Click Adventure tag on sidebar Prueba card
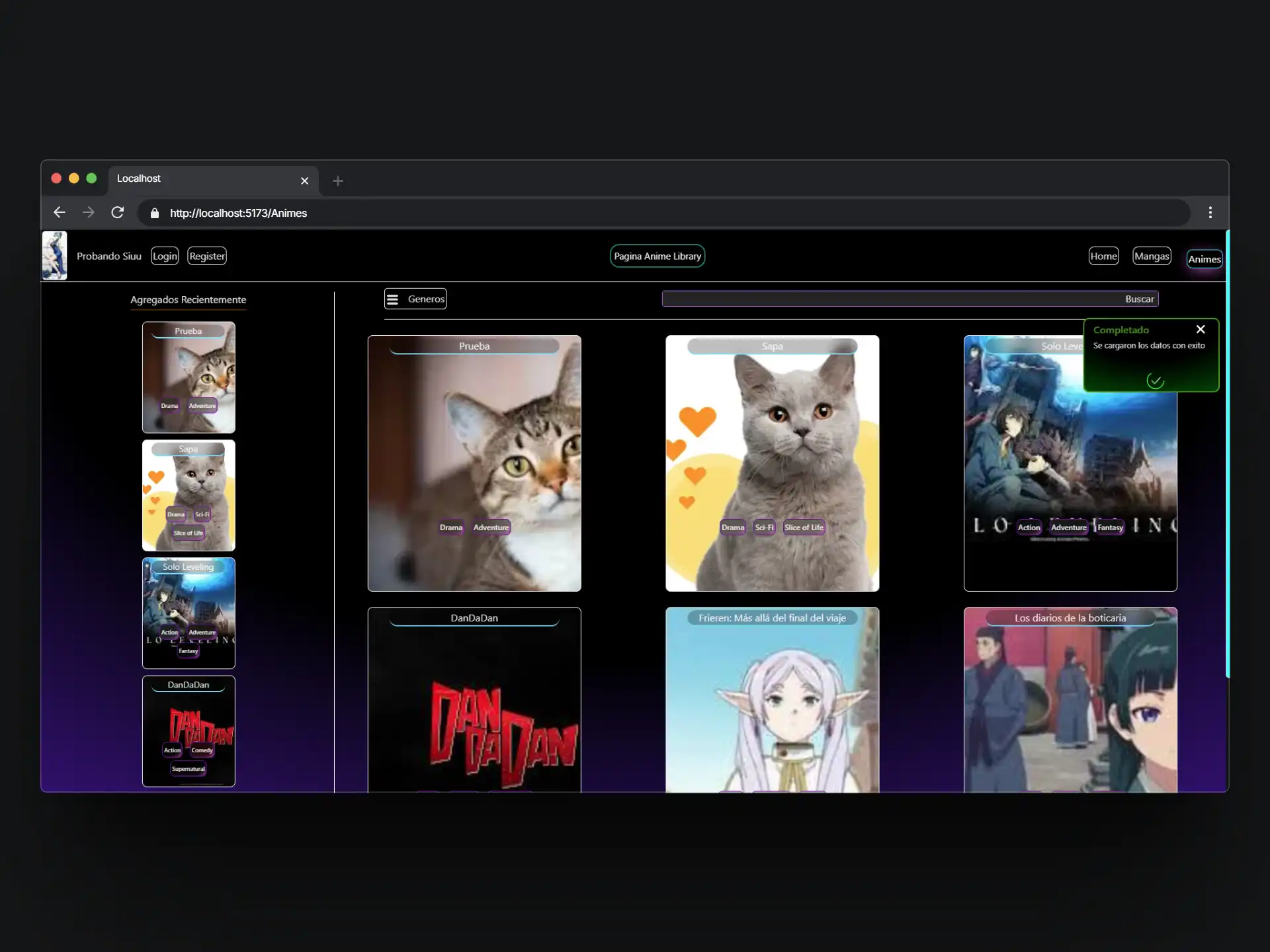This screenshot has width=1270, height=952. click(202, 406)
